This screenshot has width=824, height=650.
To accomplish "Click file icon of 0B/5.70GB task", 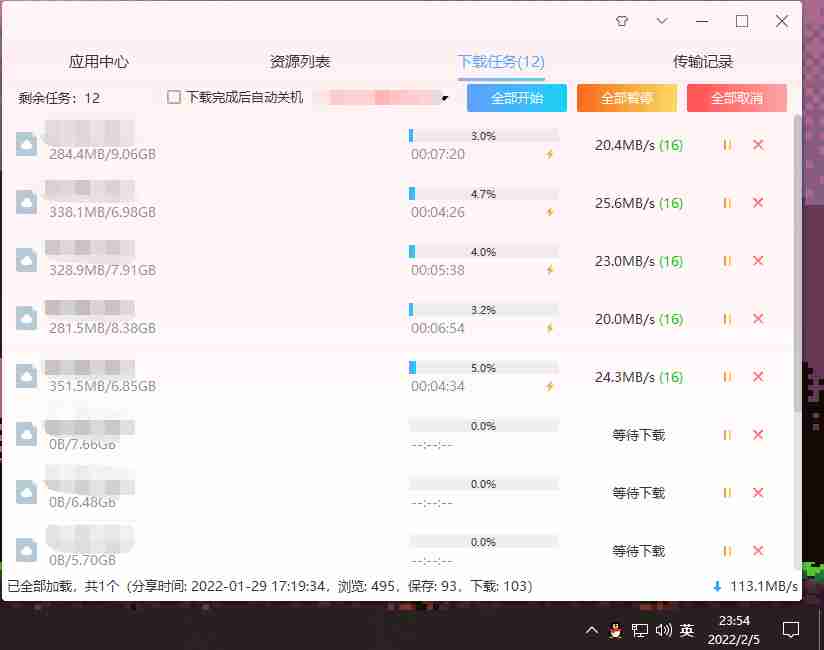I will point(26,550).
